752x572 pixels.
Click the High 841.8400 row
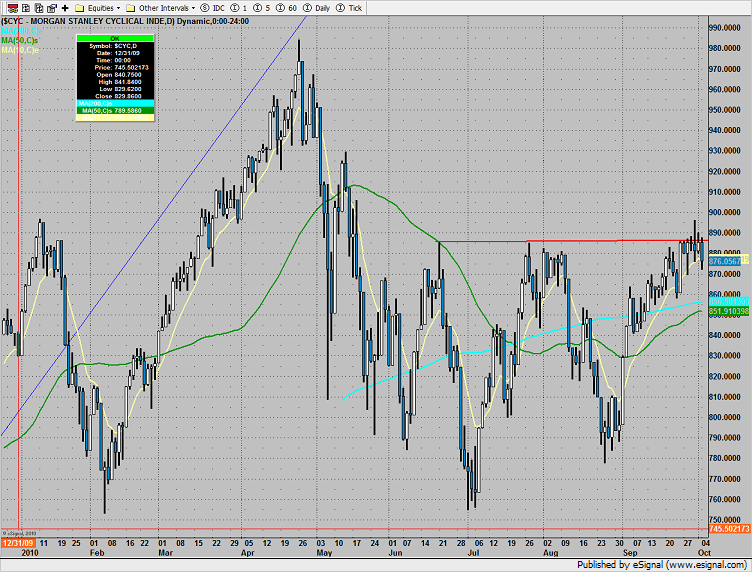tap(115, 82)
